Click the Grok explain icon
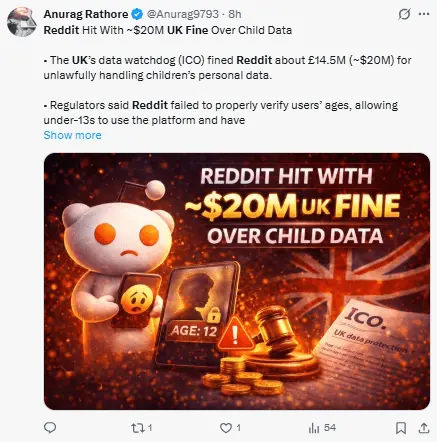This screenshot has width=437, height=442. pos(404,14)
